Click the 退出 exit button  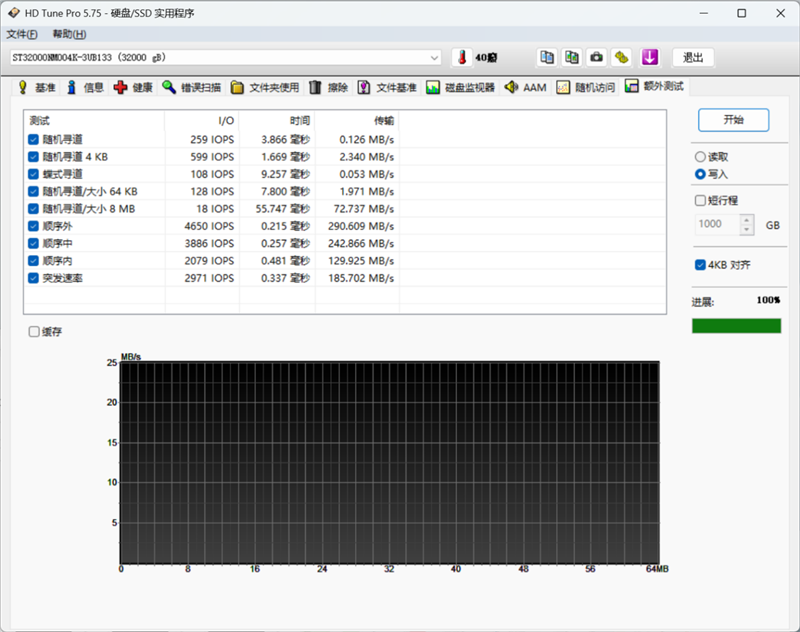click(693, 57)
